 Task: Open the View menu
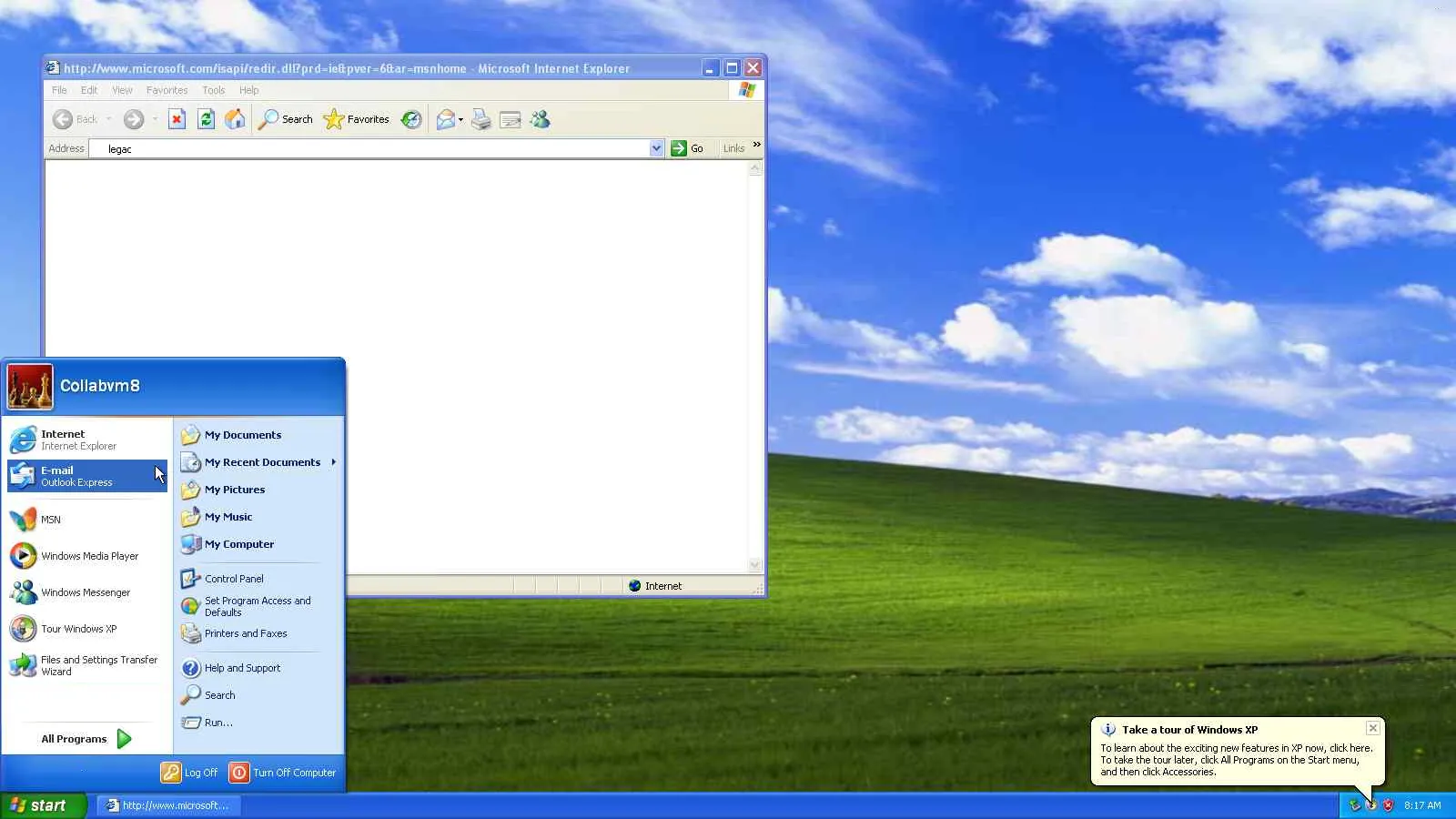122,90
